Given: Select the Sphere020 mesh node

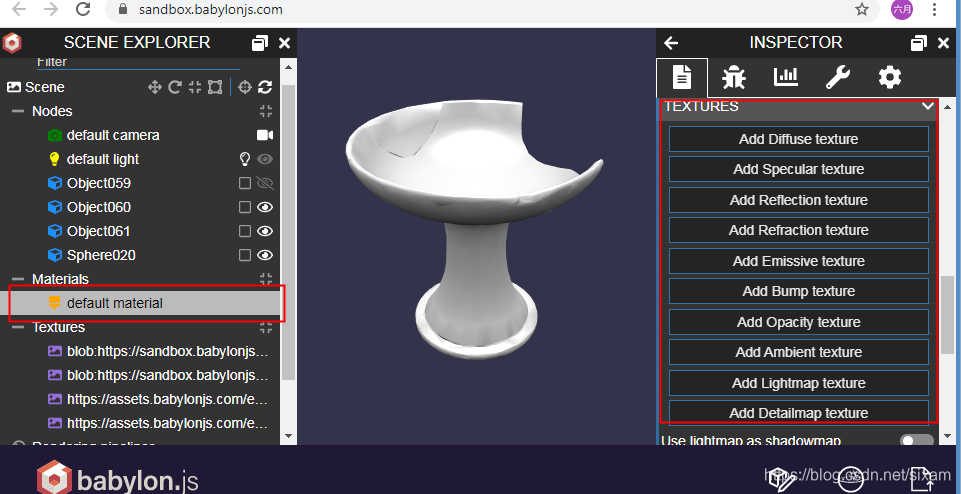Looking at the screenshot, I should [x=101, y=255].
